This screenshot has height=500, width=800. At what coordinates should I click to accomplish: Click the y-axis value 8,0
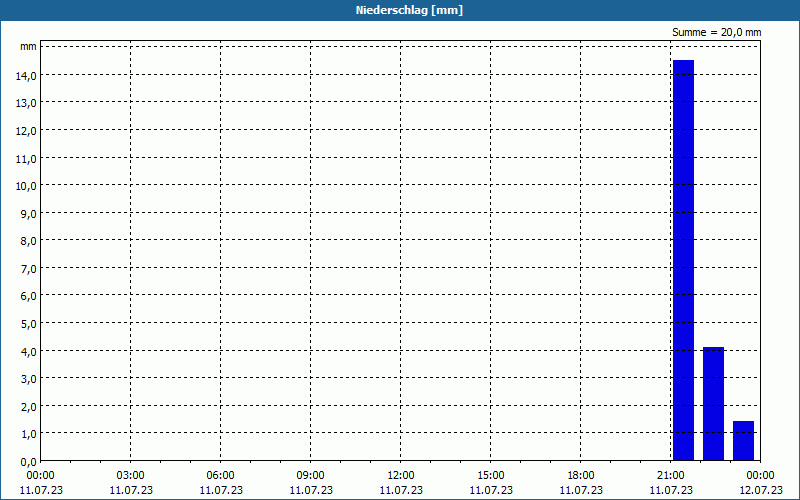point(29,241)
